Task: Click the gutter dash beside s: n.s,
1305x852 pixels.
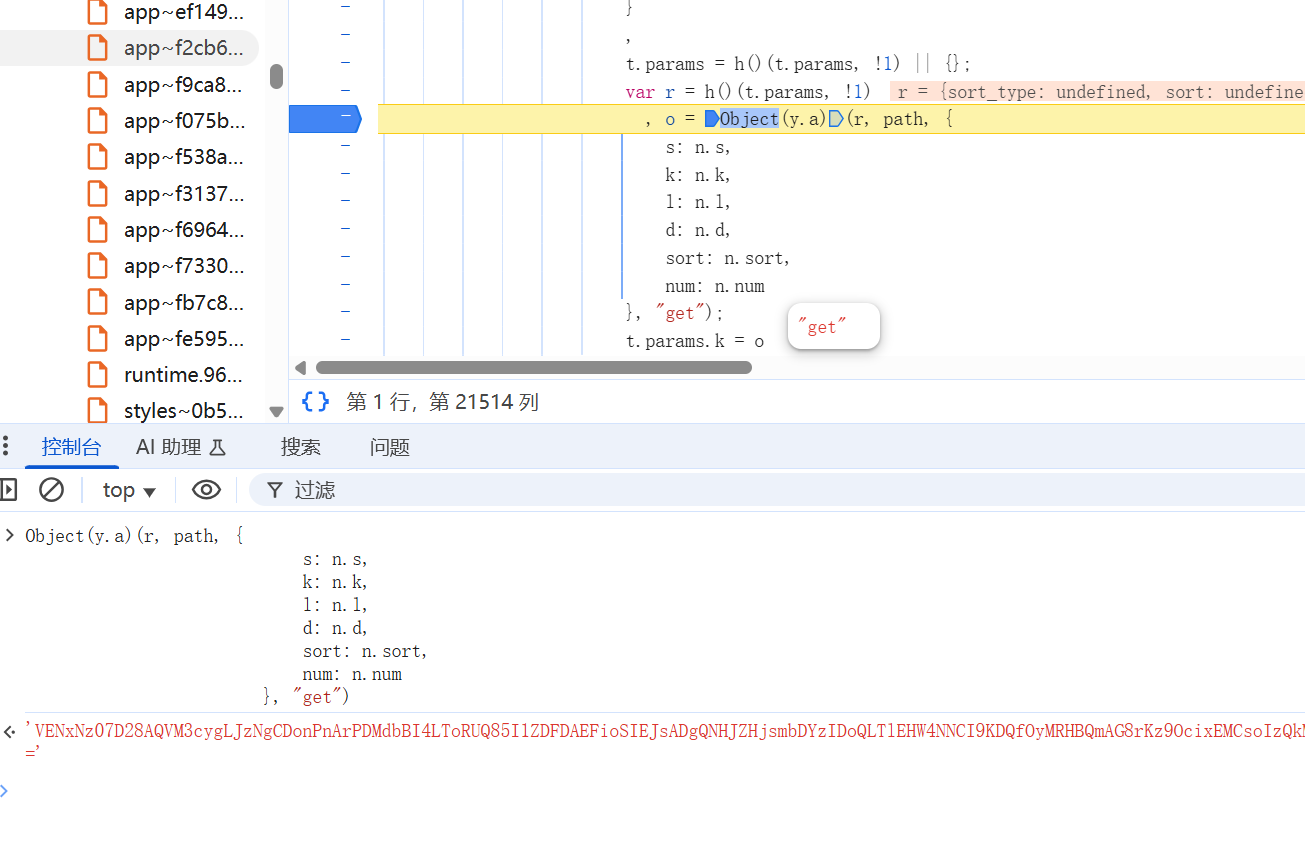Action: [346, 146]
